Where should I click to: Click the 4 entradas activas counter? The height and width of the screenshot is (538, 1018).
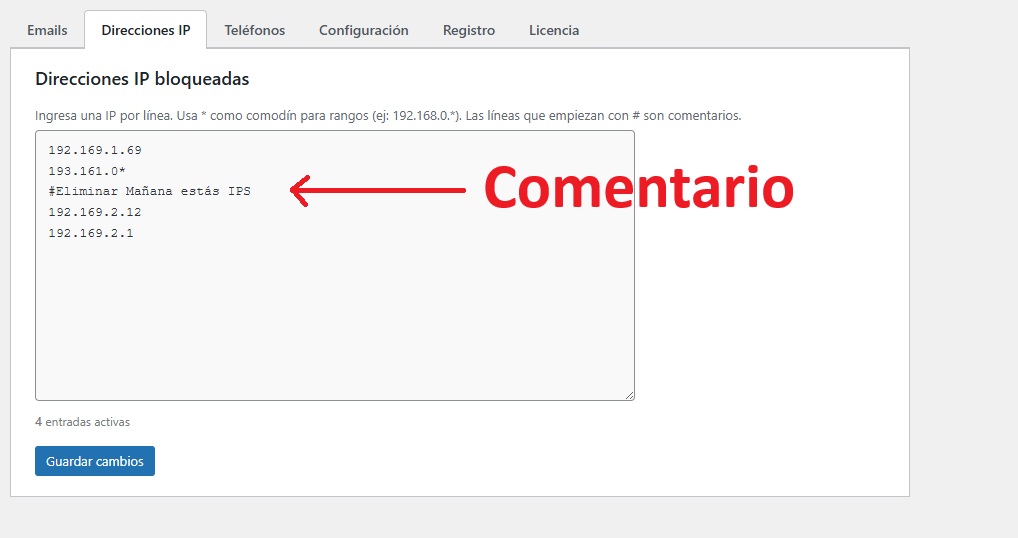pyautogui.click(x=82, y=422)
